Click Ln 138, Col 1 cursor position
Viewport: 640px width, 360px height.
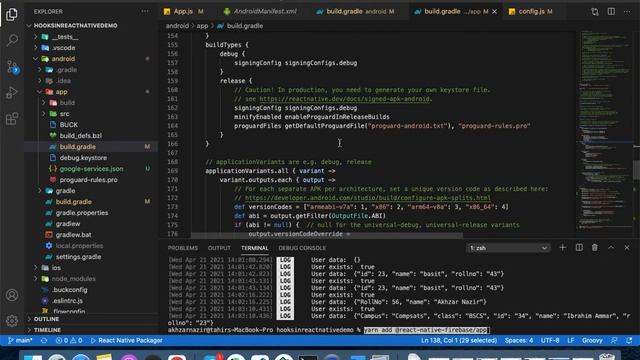(x=459, y=340)
